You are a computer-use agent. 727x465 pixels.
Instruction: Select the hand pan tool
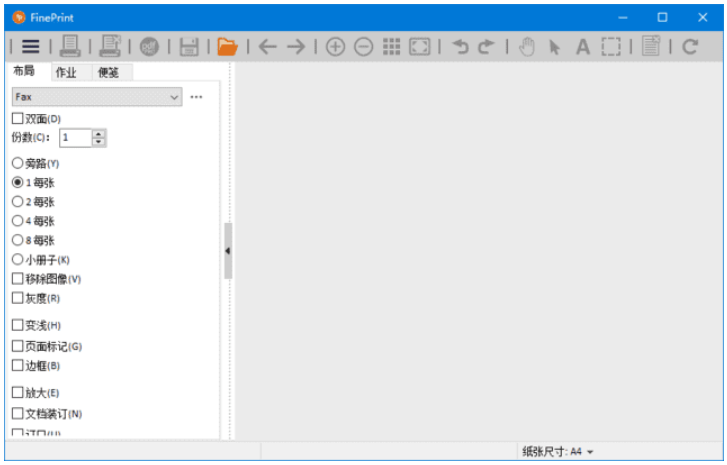click(527, 46)
